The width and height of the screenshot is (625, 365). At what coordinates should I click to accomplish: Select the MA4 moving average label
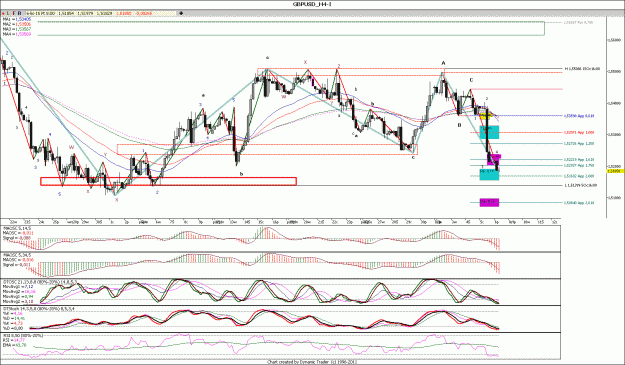[17, 34]
